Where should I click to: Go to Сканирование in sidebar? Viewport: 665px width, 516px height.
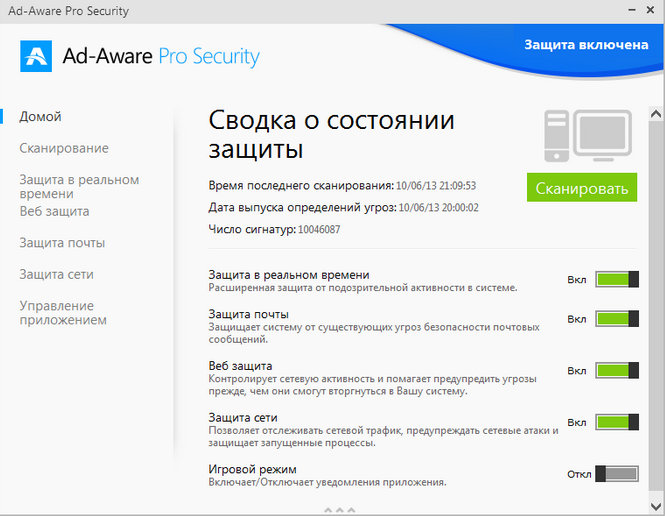(64, 148)
